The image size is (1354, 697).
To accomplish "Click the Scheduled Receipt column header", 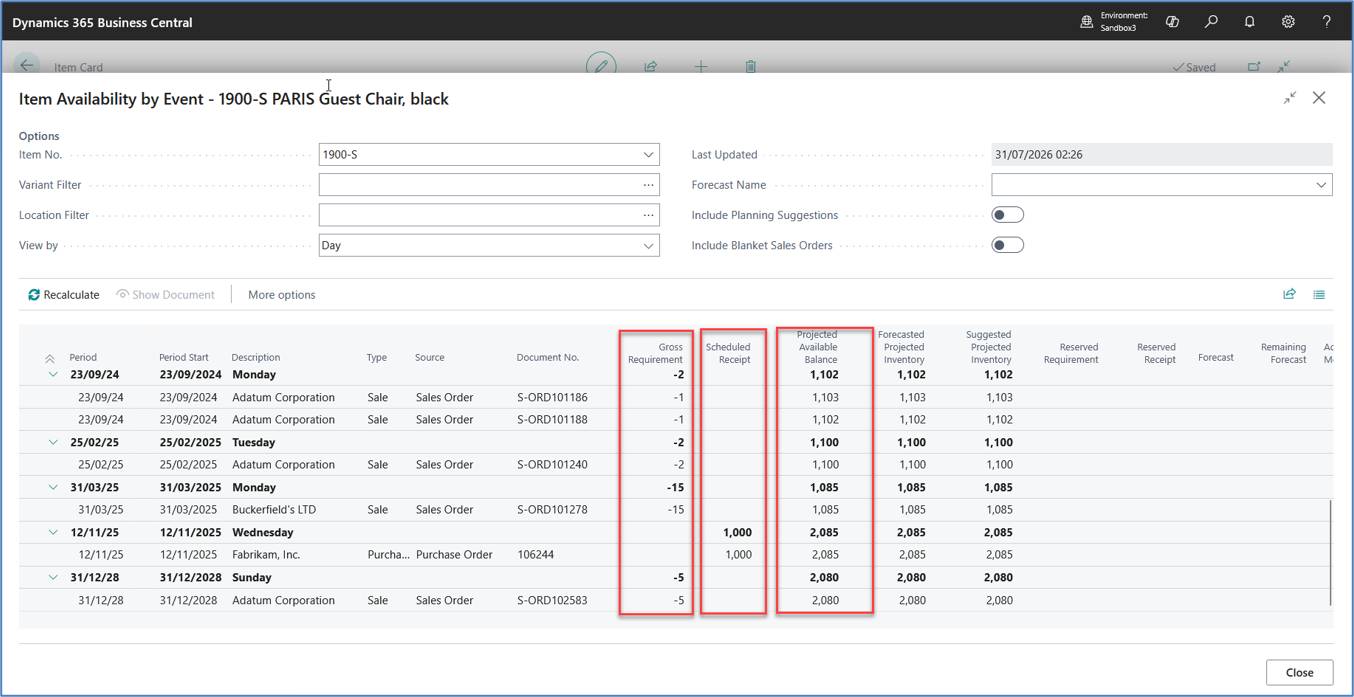I will tap(728, 353).
